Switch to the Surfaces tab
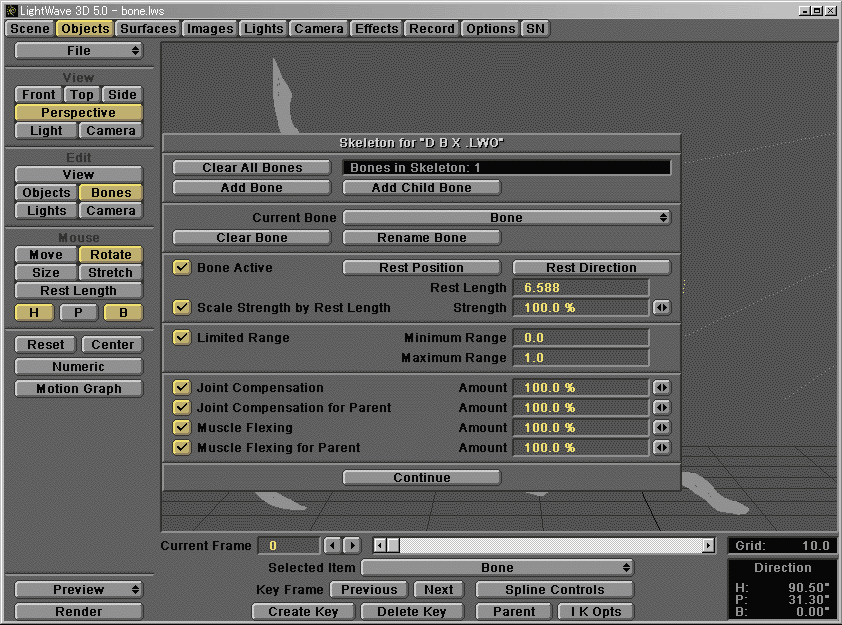The height and width of the screenshot is (625, 842). [x=148, y=29]
